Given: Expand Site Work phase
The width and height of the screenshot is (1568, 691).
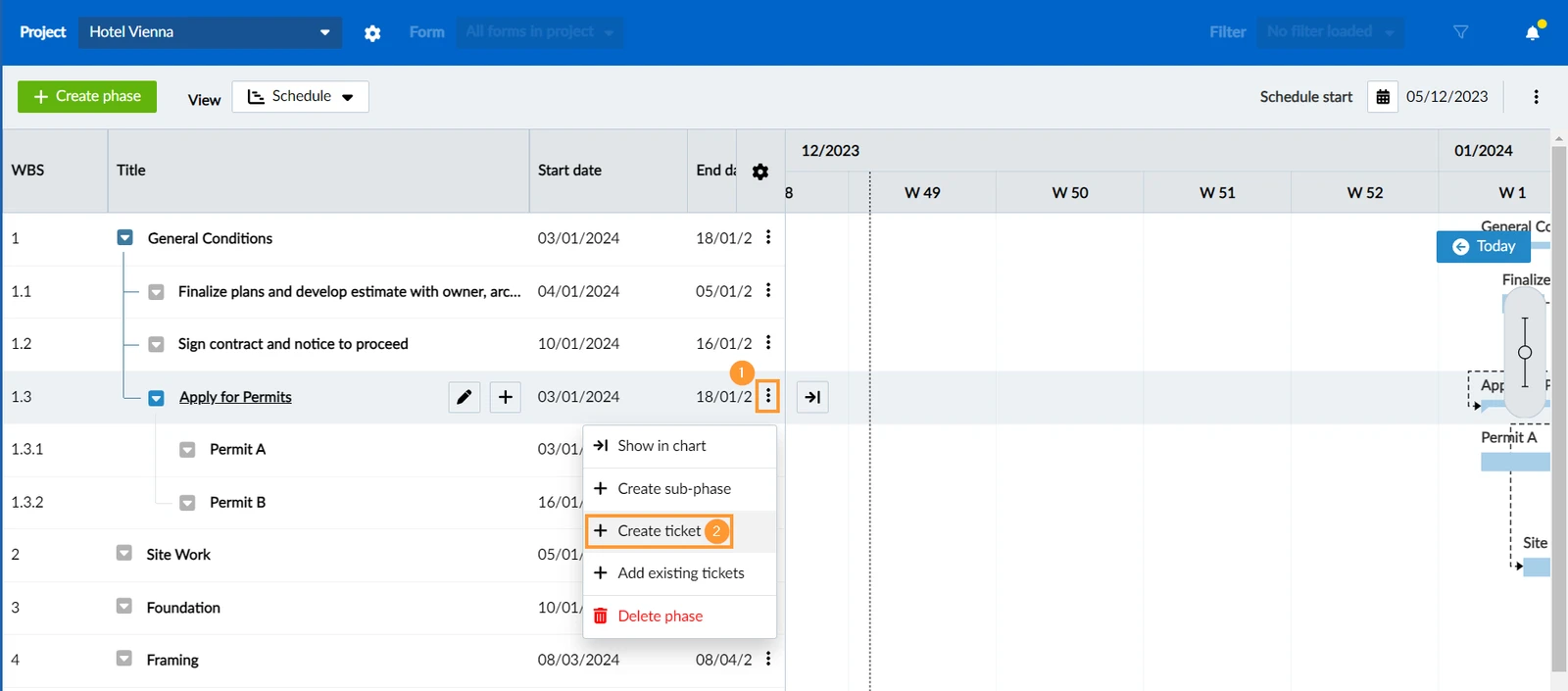Looking at the screenshot, I should coord(124,553).
